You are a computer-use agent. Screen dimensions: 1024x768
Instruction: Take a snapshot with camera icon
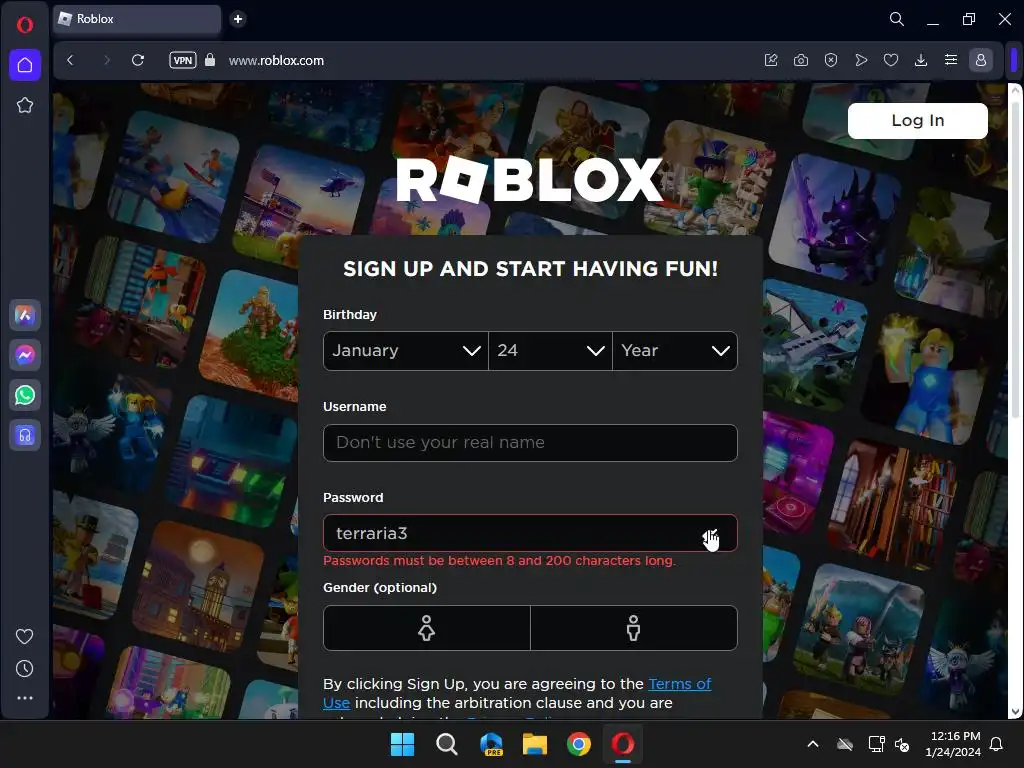pyautogui.click(x=801, y=60)
